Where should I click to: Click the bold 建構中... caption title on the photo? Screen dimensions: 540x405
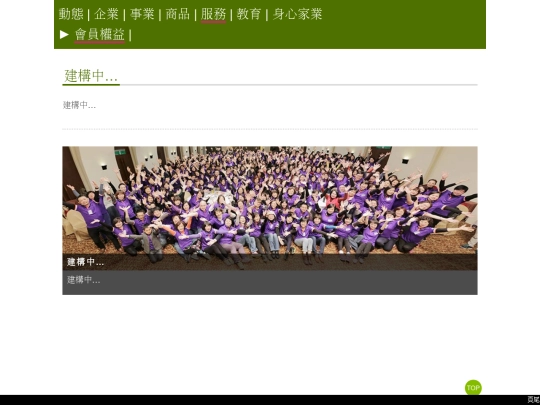coord(85,262)
